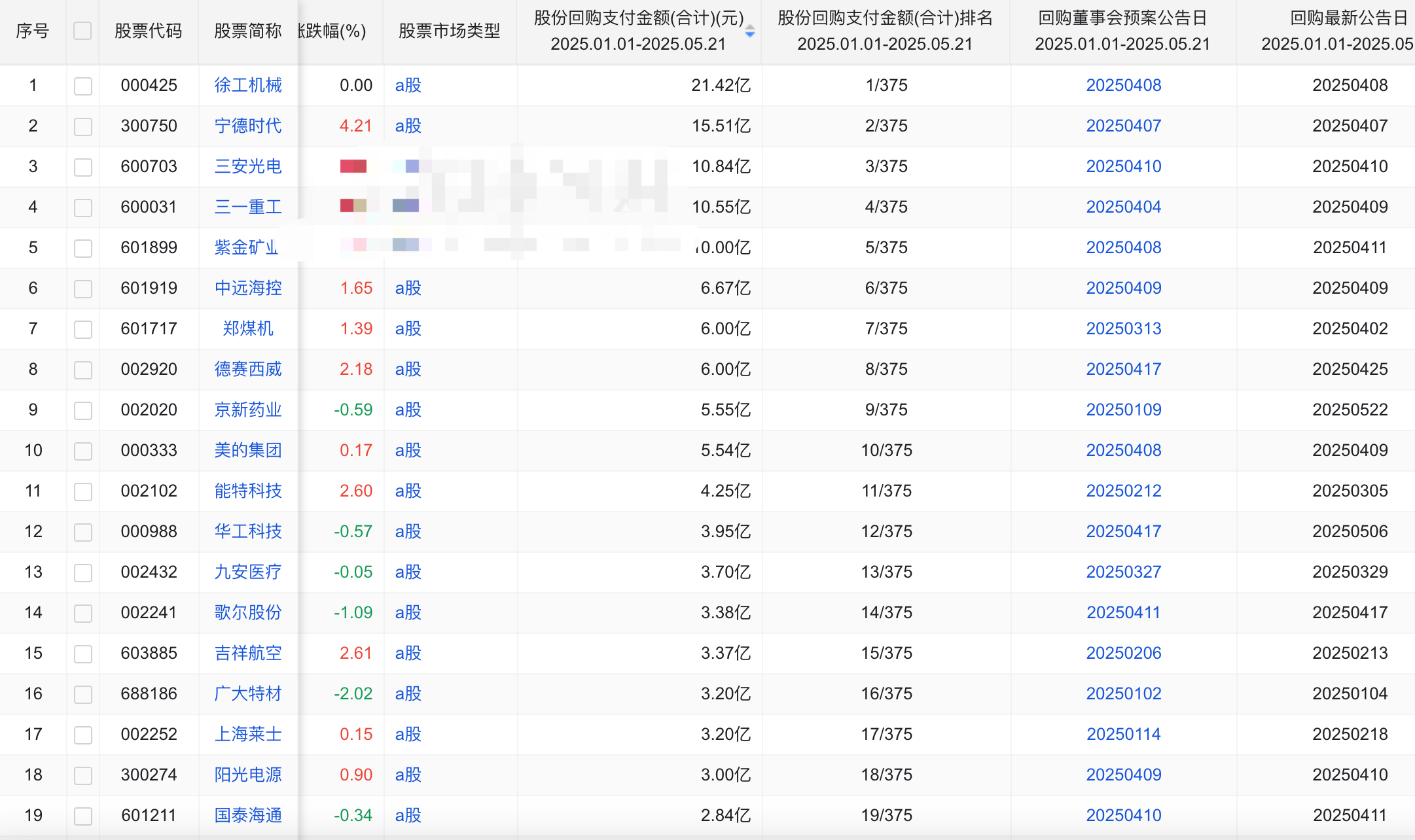The width and height of the screenshot is (1415, 840).
Task: Open announcement date 20250407 for 宁德时代
Action: pyautogui.click(x=1124, y=126)
